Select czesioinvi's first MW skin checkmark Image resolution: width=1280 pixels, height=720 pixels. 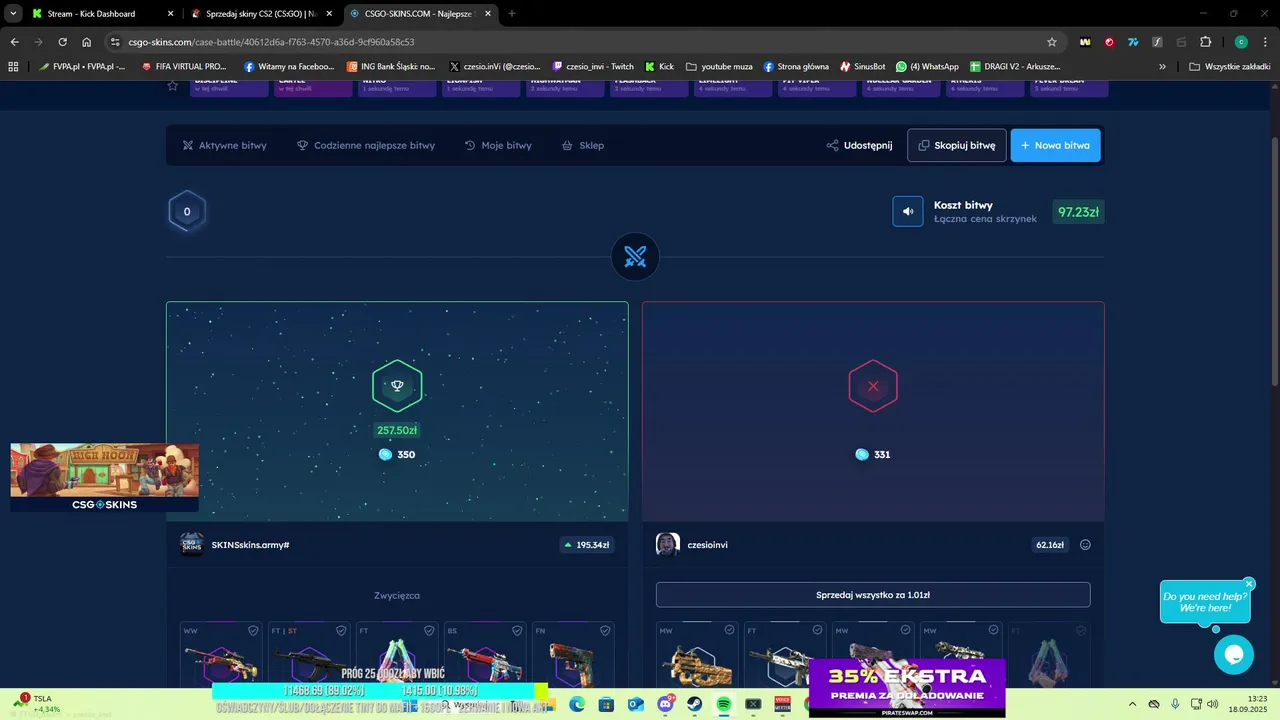(729, 630)
